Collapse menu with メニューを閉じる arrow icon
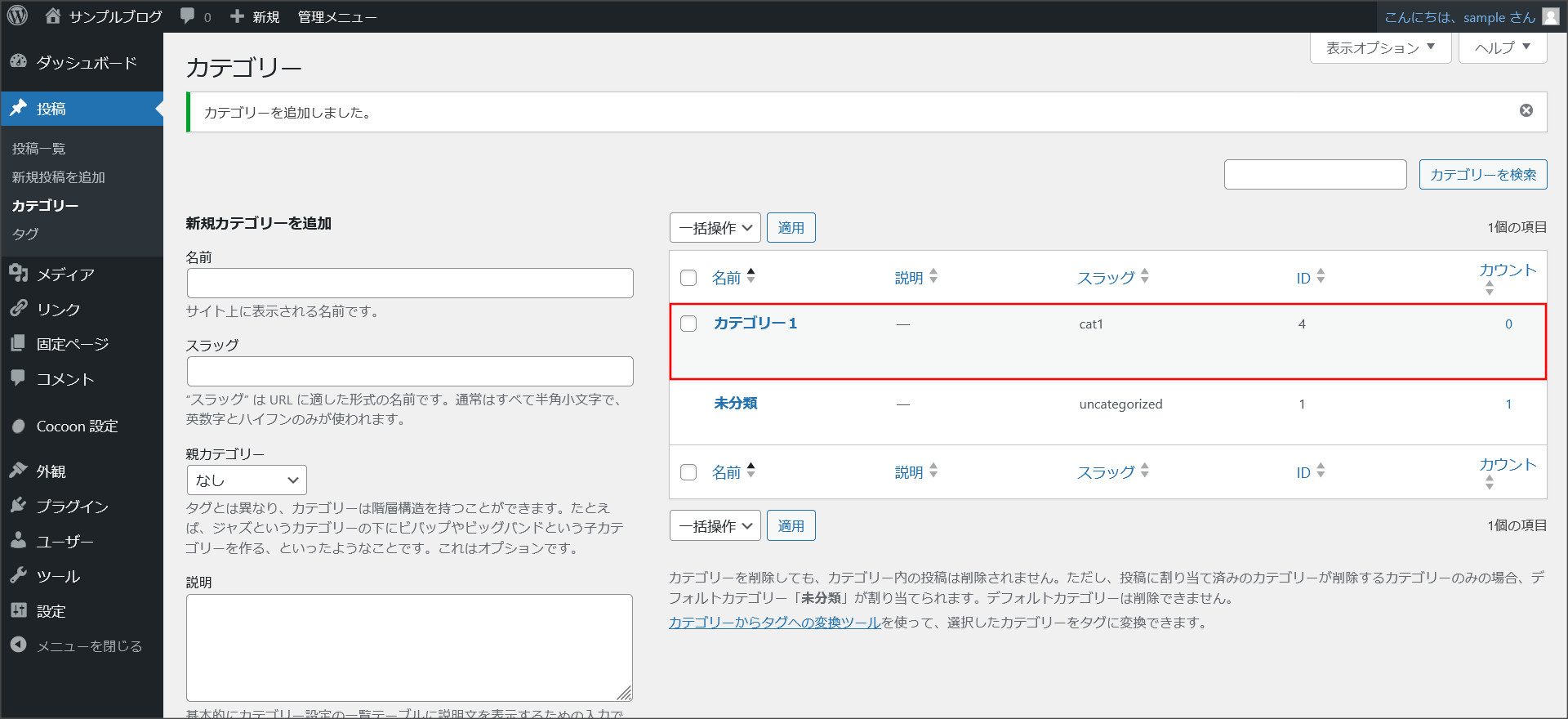Screen dimensions: 1568x719 click(19, 645)
